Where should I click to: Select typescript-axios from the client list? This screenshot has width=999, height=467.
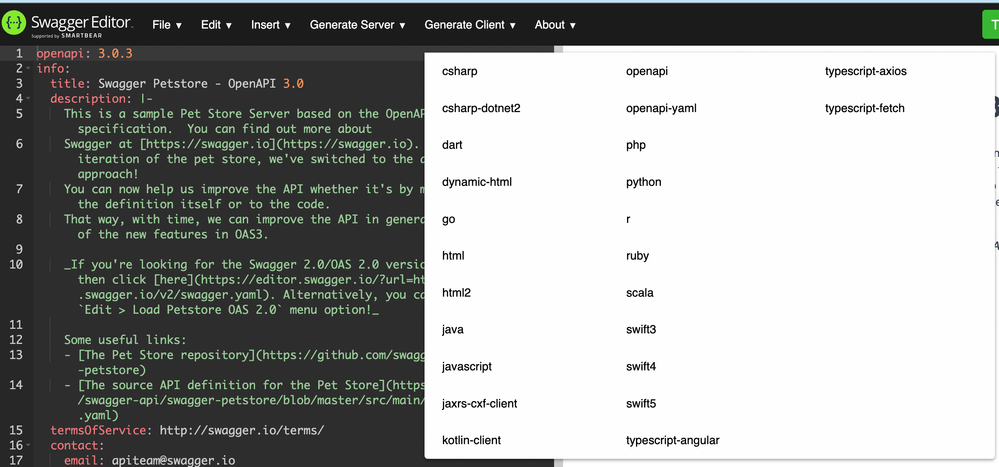[x=865, y=71]
